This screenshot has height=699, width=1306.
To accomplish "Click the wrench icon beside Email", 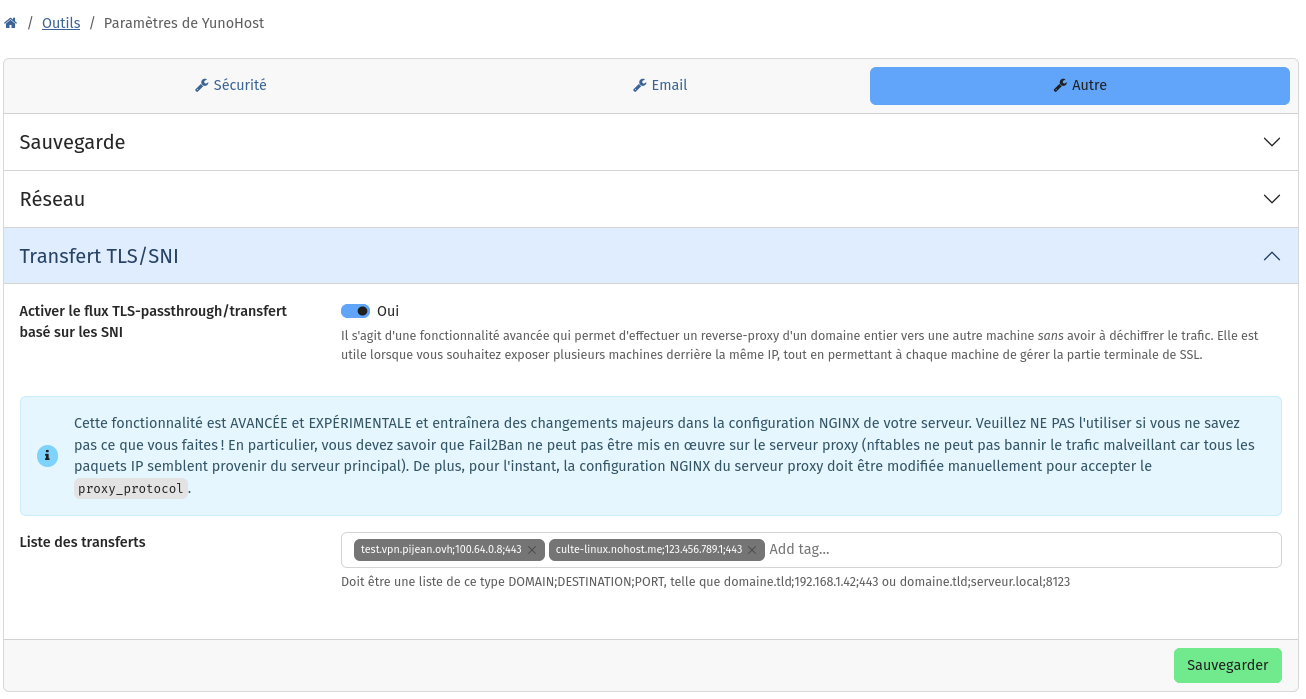I will click(639, 86).
